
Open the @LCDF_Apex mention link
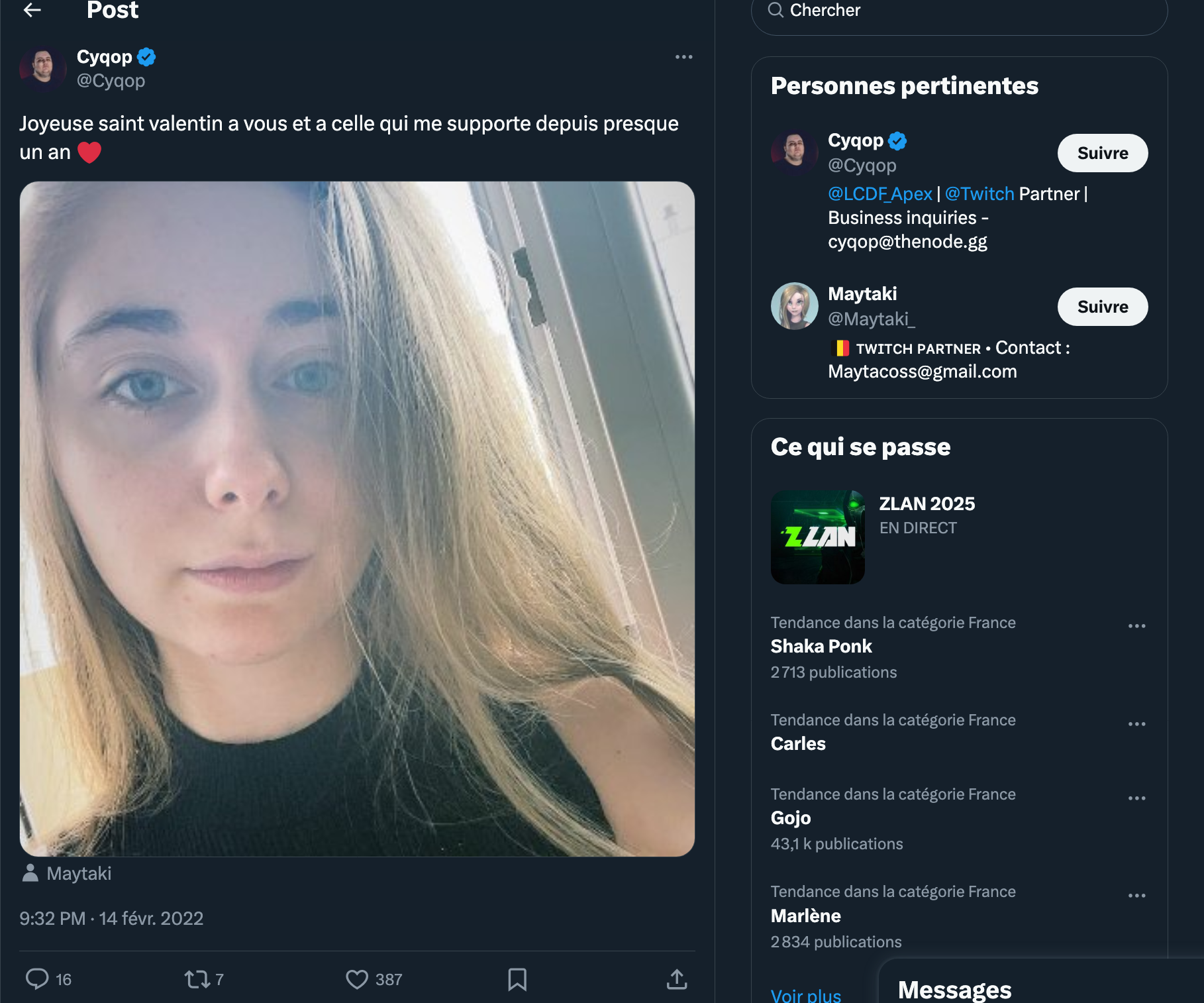(x=879, y=193)
